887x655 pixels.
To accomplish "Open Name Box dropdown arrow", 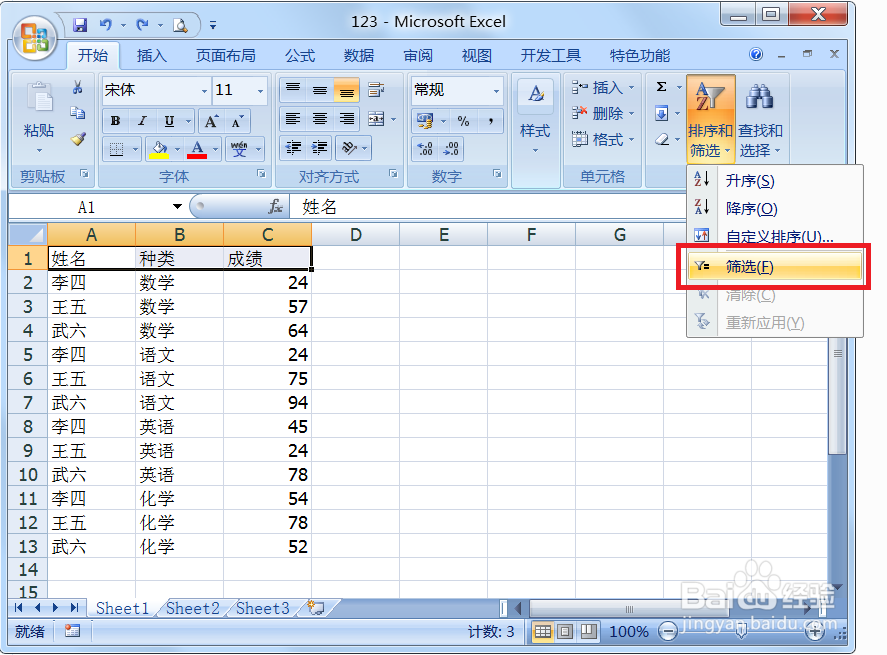I will (x=177, y=206).
